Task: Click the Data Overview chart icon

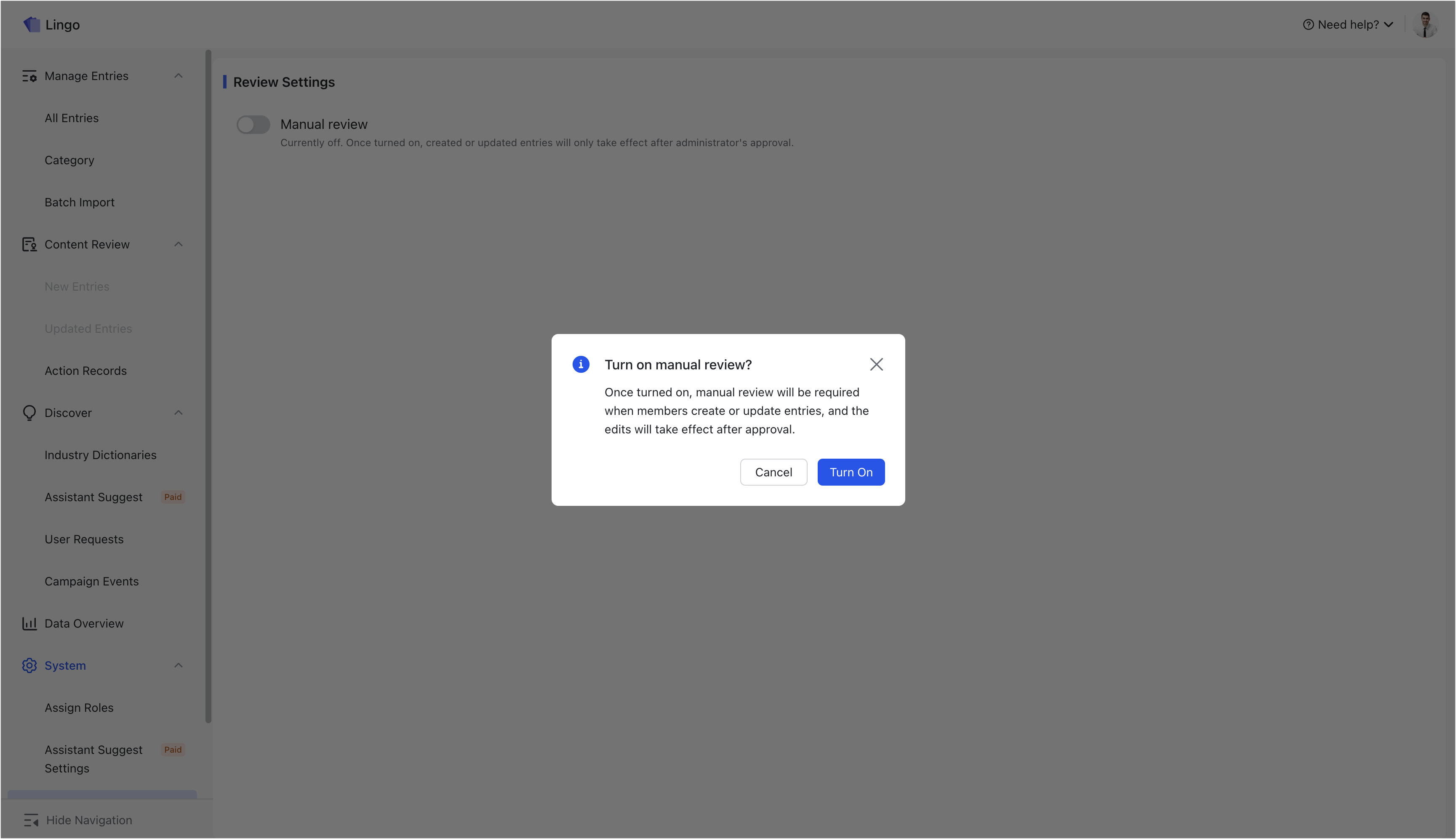Action: click(x=29, y=623)
